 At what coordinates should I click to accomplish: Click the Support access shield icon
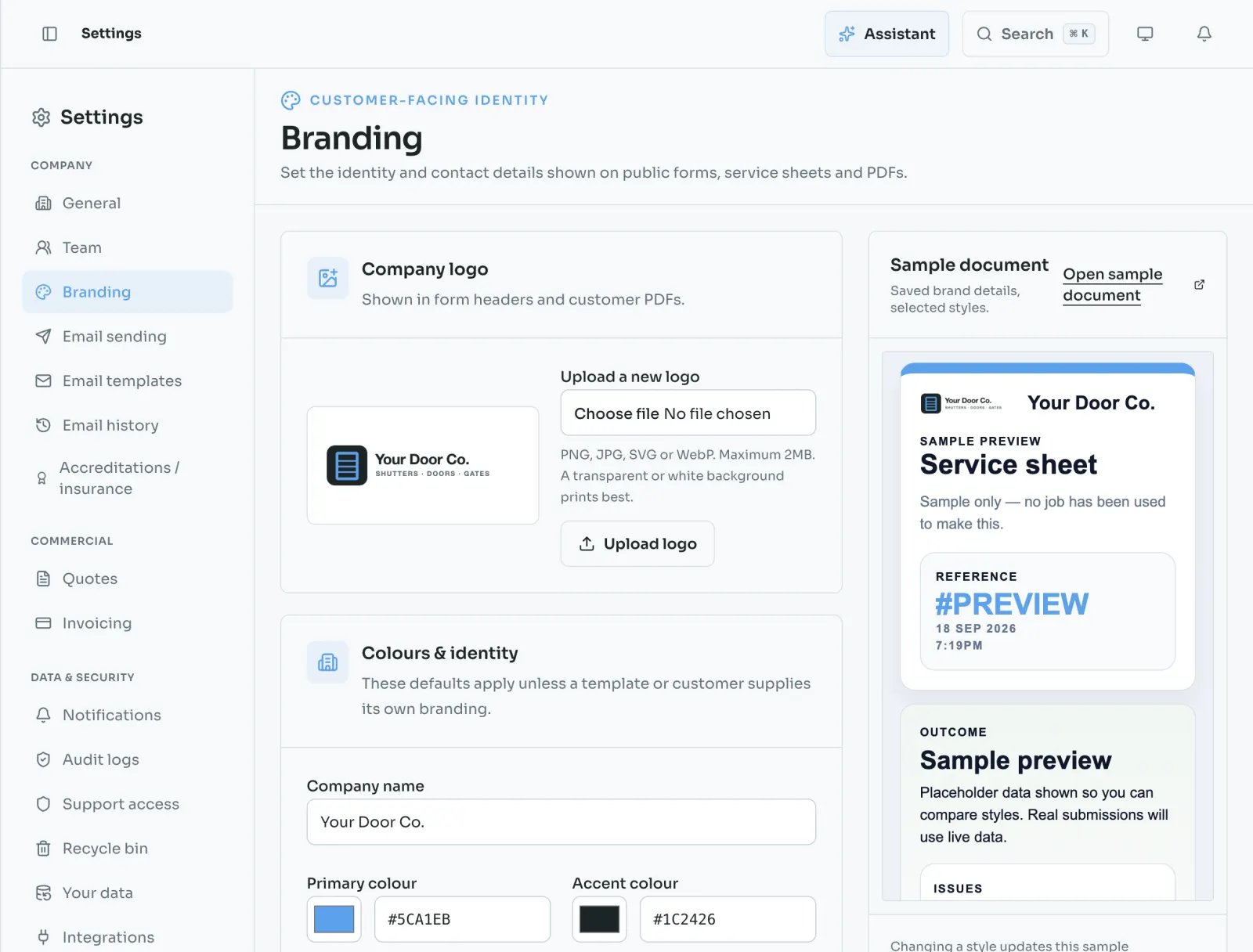[43, 805]
